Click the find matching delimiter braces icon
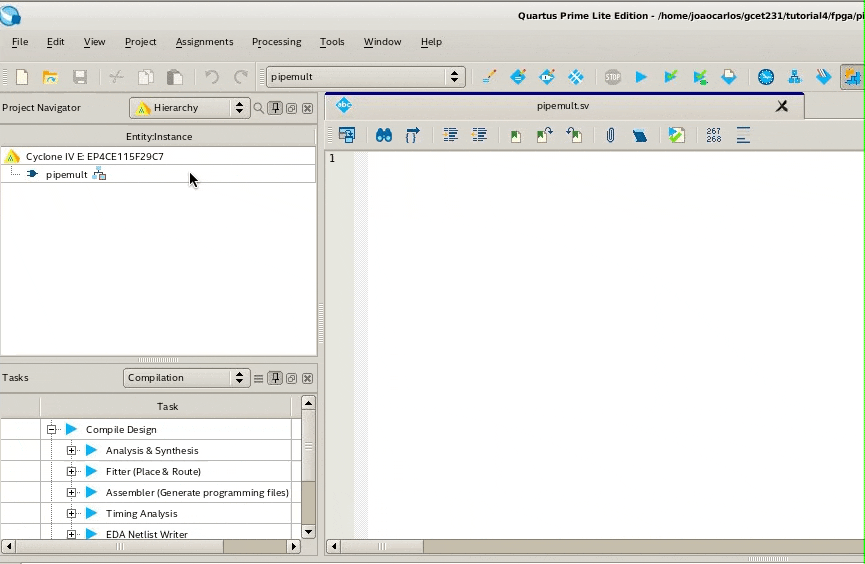The width and height of the screenshot is (865, 564). coord(413,135)
